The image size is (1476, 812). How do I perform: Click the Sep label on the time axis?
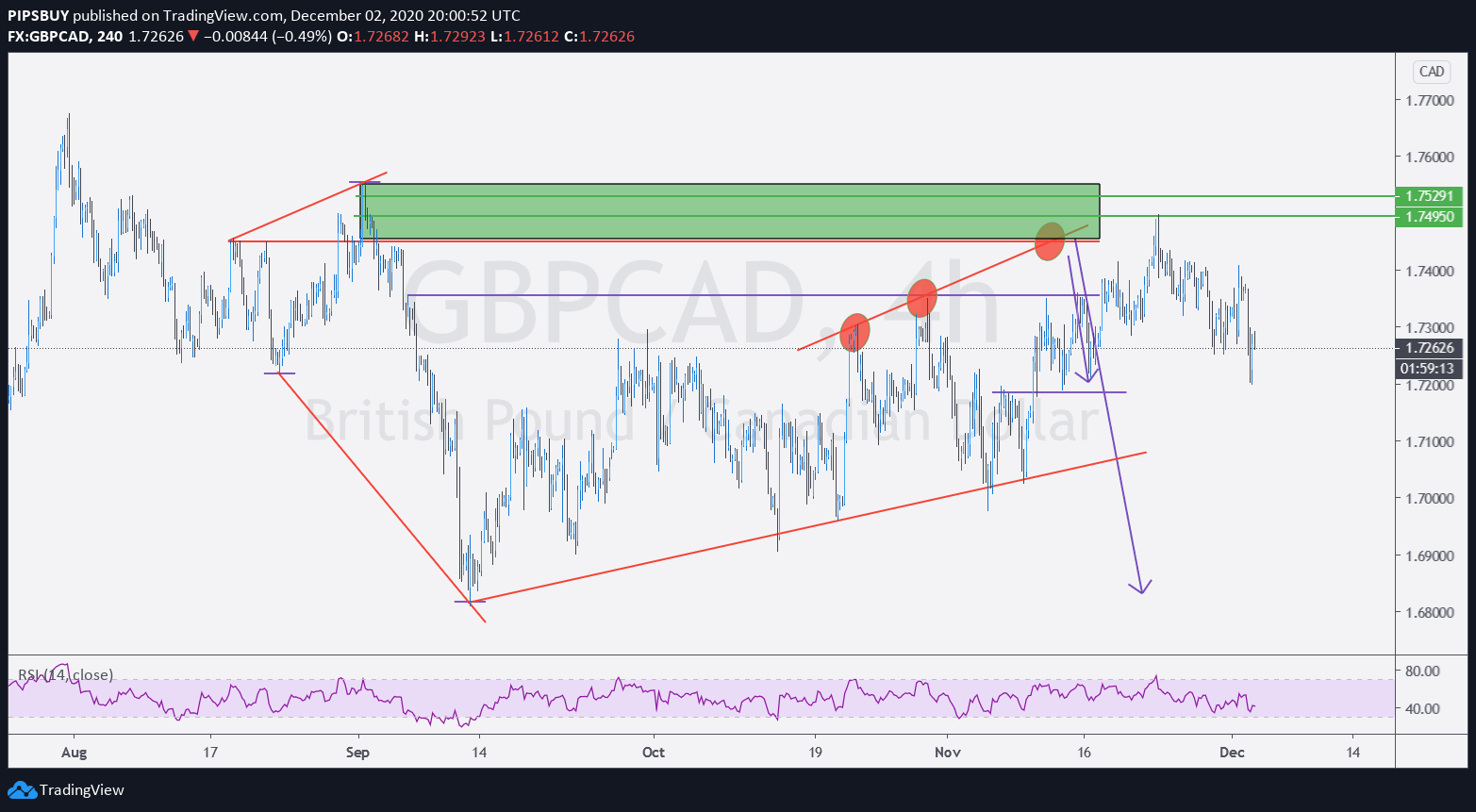click(x=357, y=752)
